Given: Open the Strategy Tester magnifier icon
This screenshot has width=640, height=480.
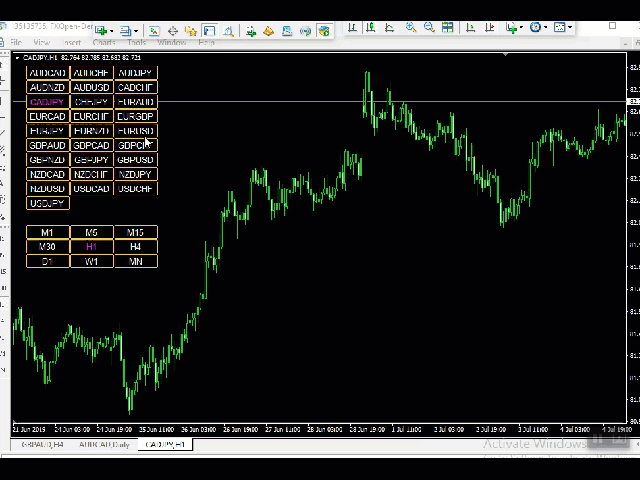Looking at the screenshot, I should coord(228,31).
